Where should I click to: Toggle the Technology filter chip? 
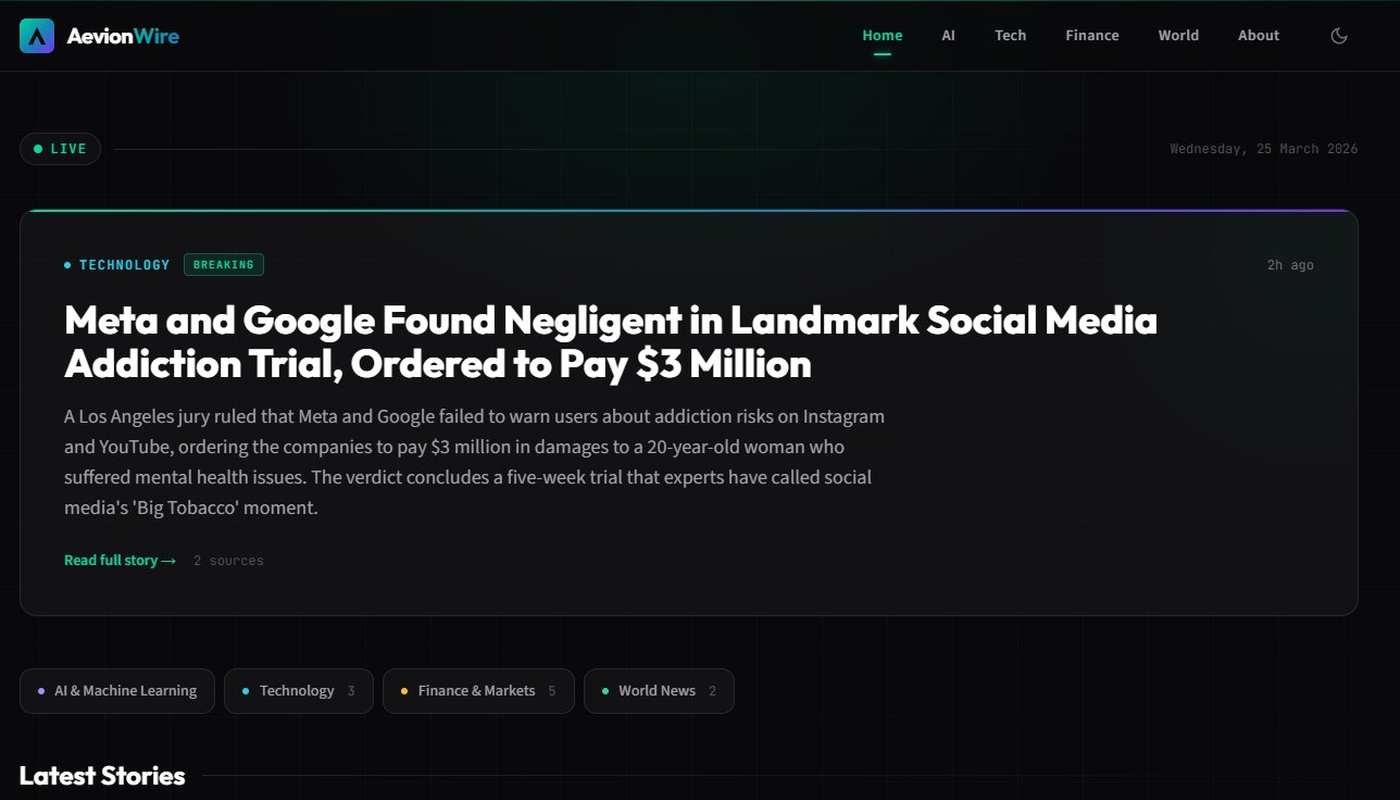[x=298, y=690]
